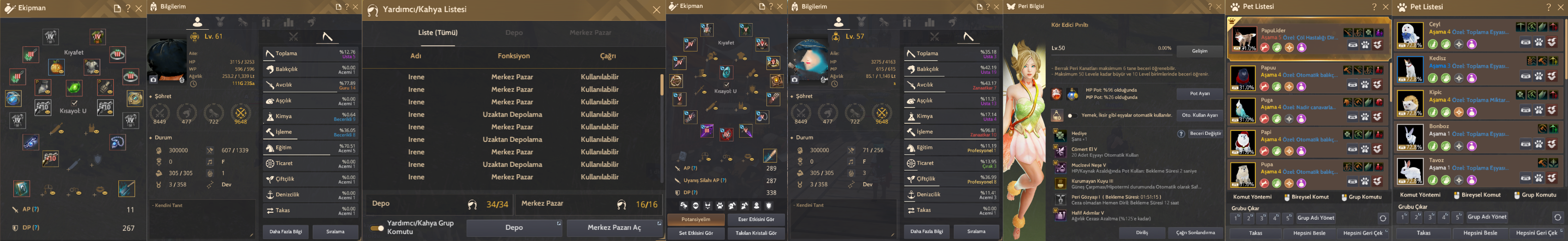
Task: Click the Potansiyelim button
Action: (696, 219)
